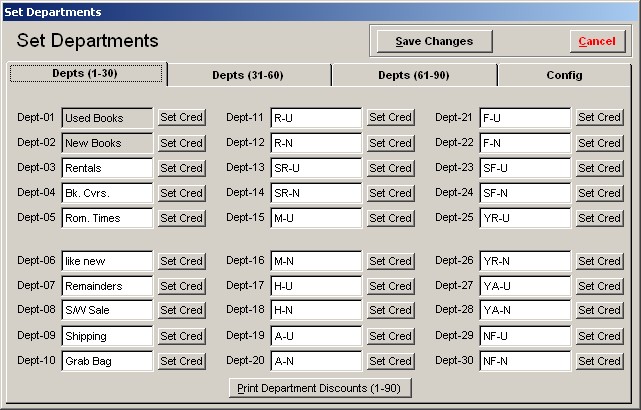Image resolution: width=641 pixels, height=410 pixels.
Task: Click Set Cred for Dept-11 R-U
Action: tap(390, 118)
